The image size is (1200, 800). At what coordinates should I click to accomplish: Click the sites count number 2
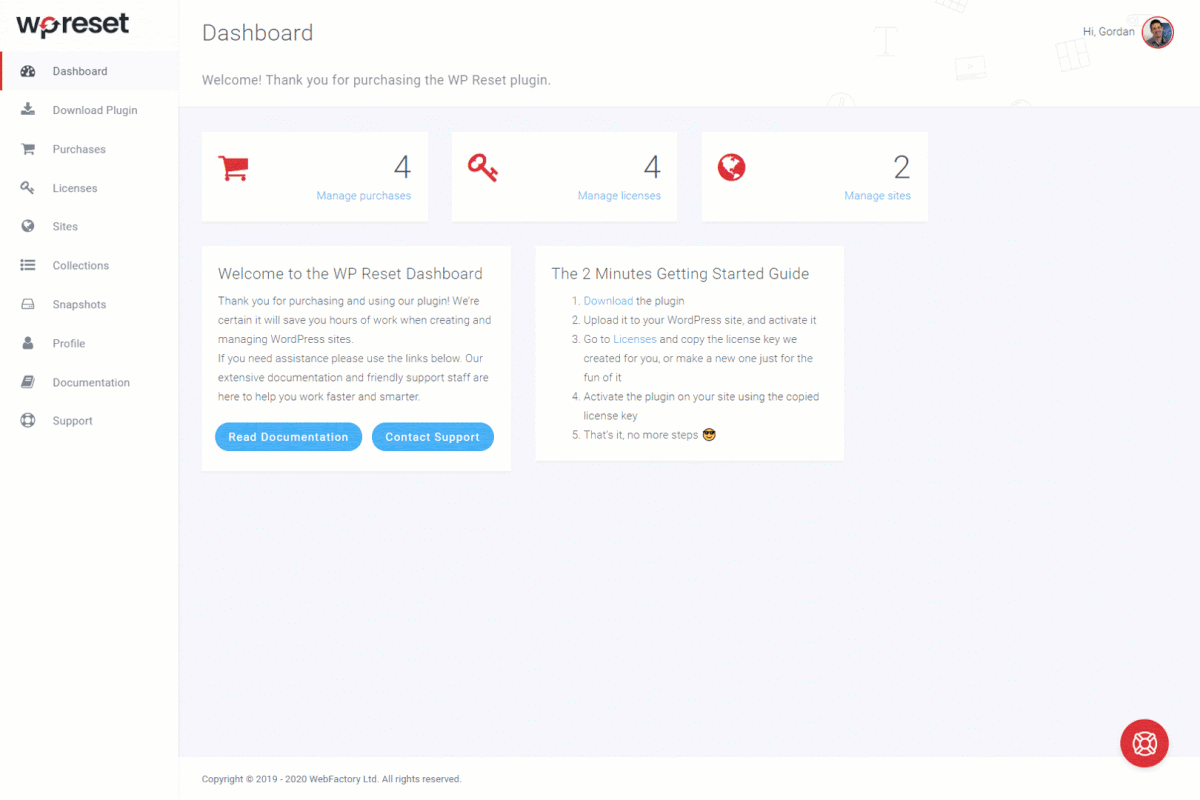point(902,166)
